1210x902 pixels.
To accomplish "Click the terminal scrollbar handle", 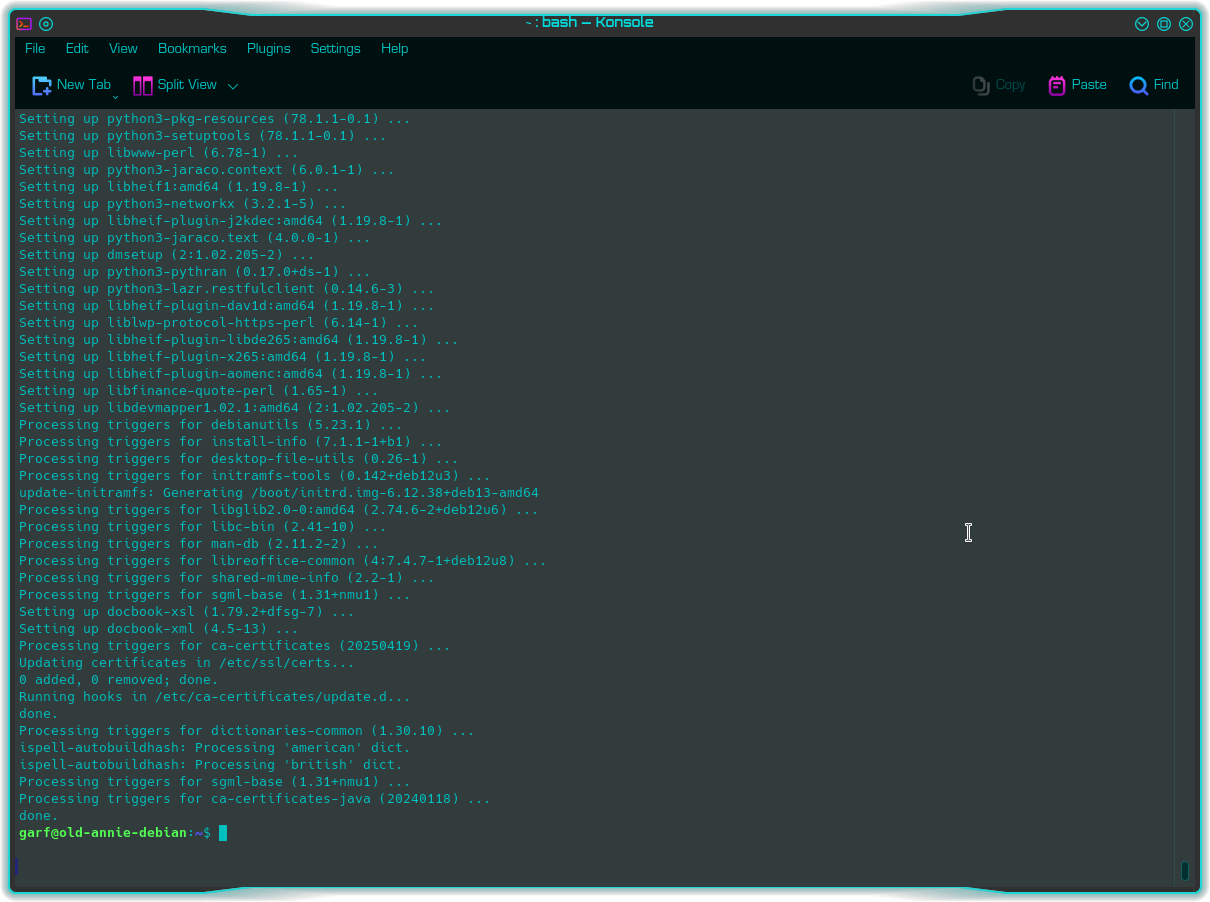I will pos(1185,871).
